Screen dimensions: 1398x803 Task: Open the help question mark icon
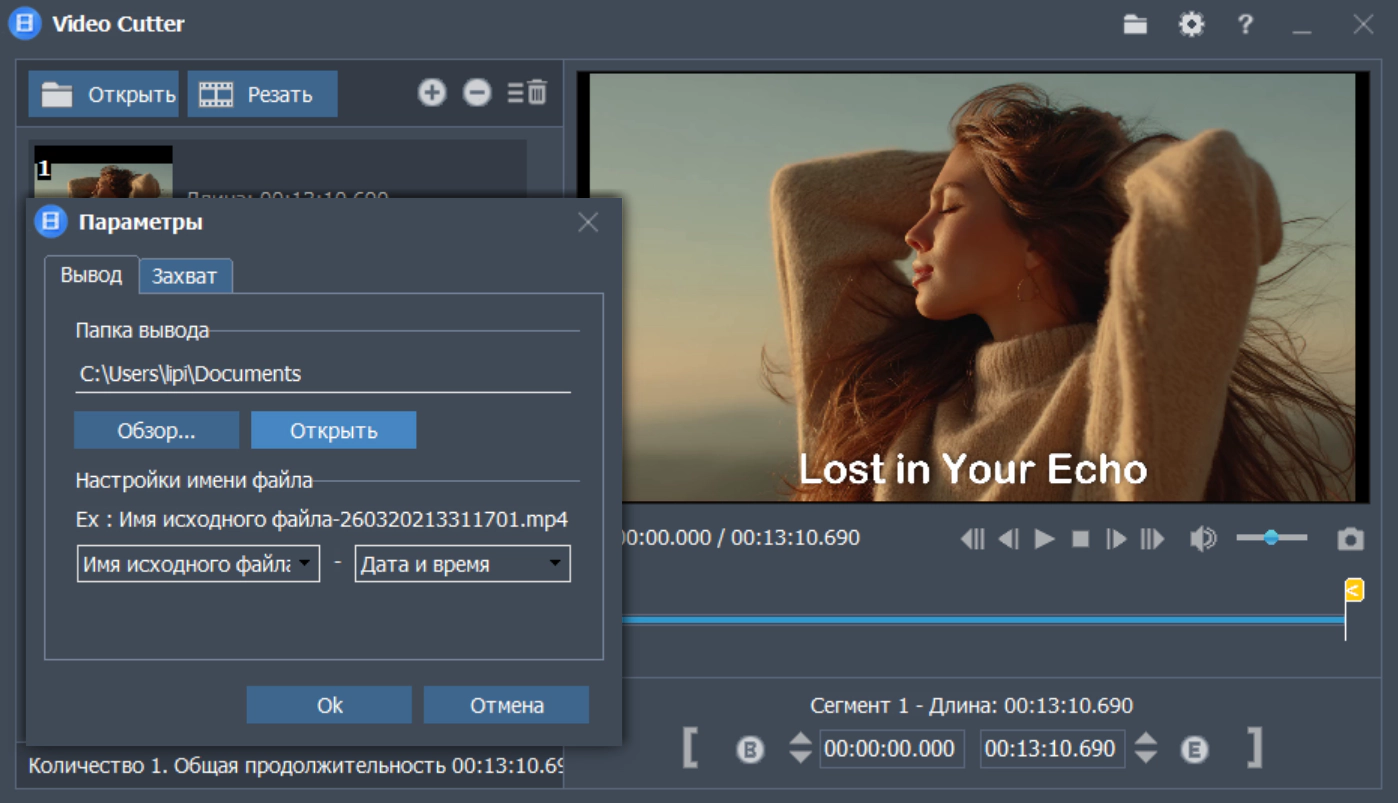coord(1245,25)
